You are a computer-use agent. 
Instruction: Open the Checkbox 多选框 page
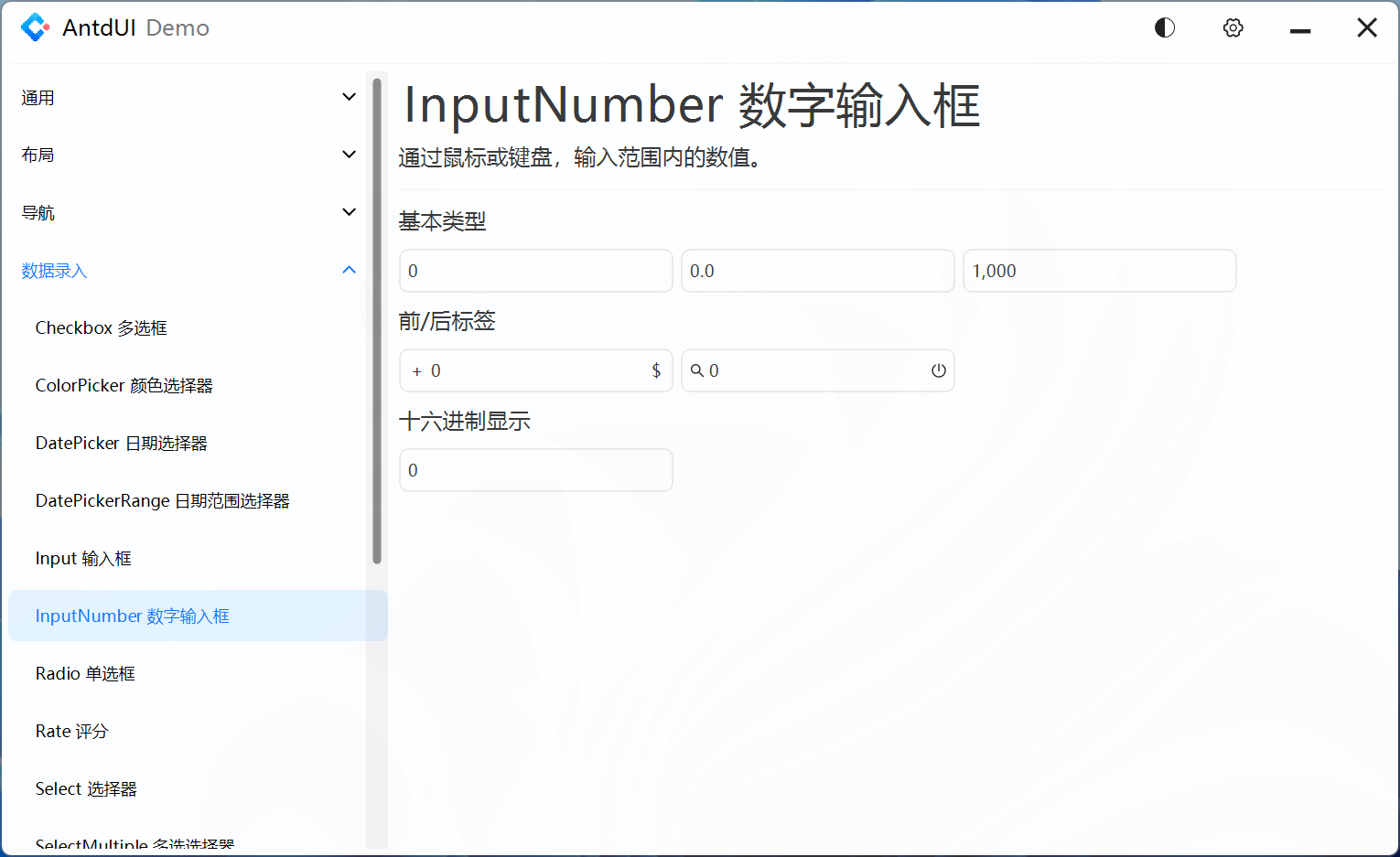coord(101,327)
